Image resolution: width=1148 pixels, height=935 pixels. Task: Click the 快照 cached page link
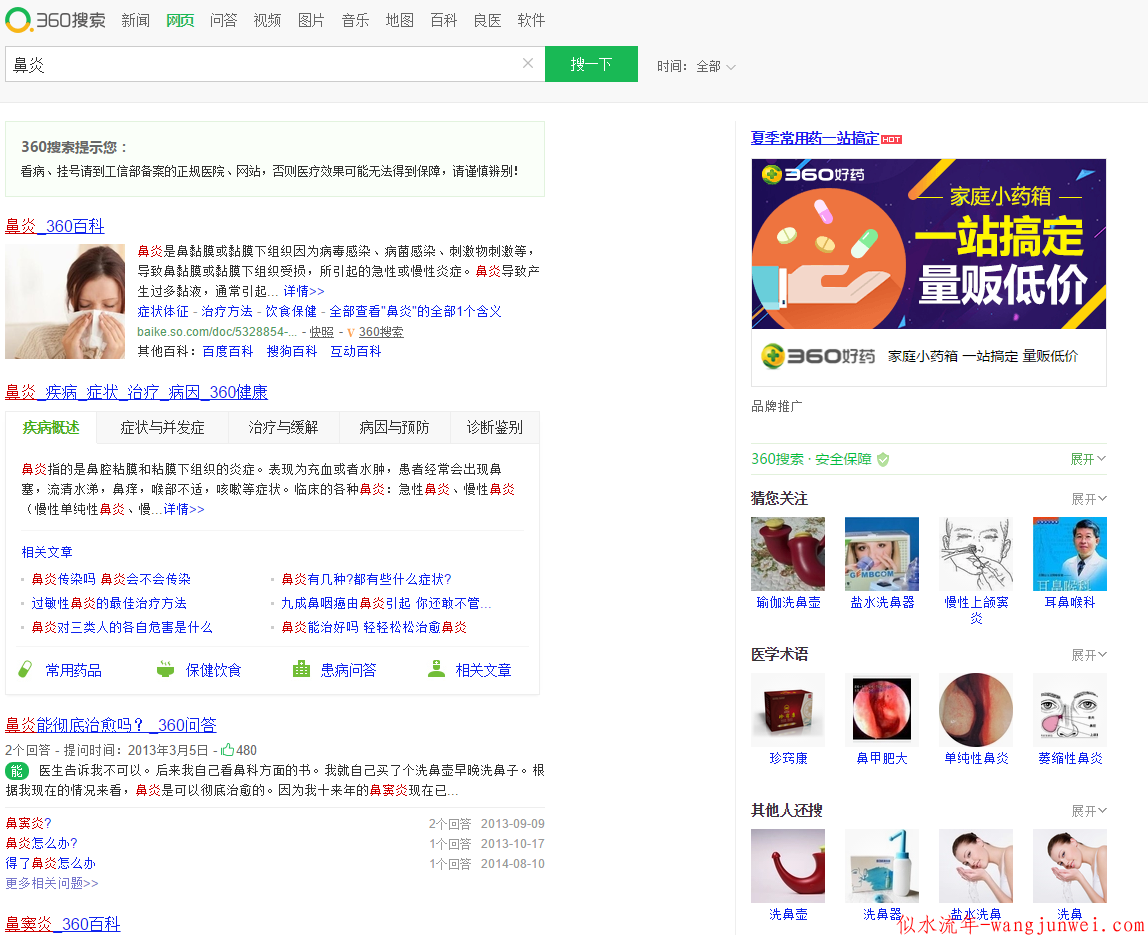[x=321, y=332]
